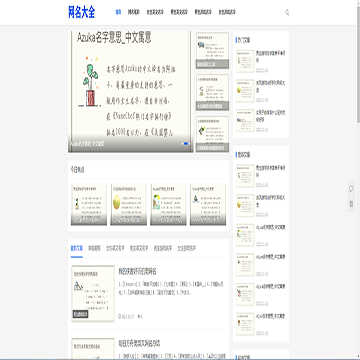Image resolution: width=360 pixels, height=360 pixels.
Task: Switch to 男生游戏名字 tab above article list
Action: pyautogui.click(x=163, y=248)
